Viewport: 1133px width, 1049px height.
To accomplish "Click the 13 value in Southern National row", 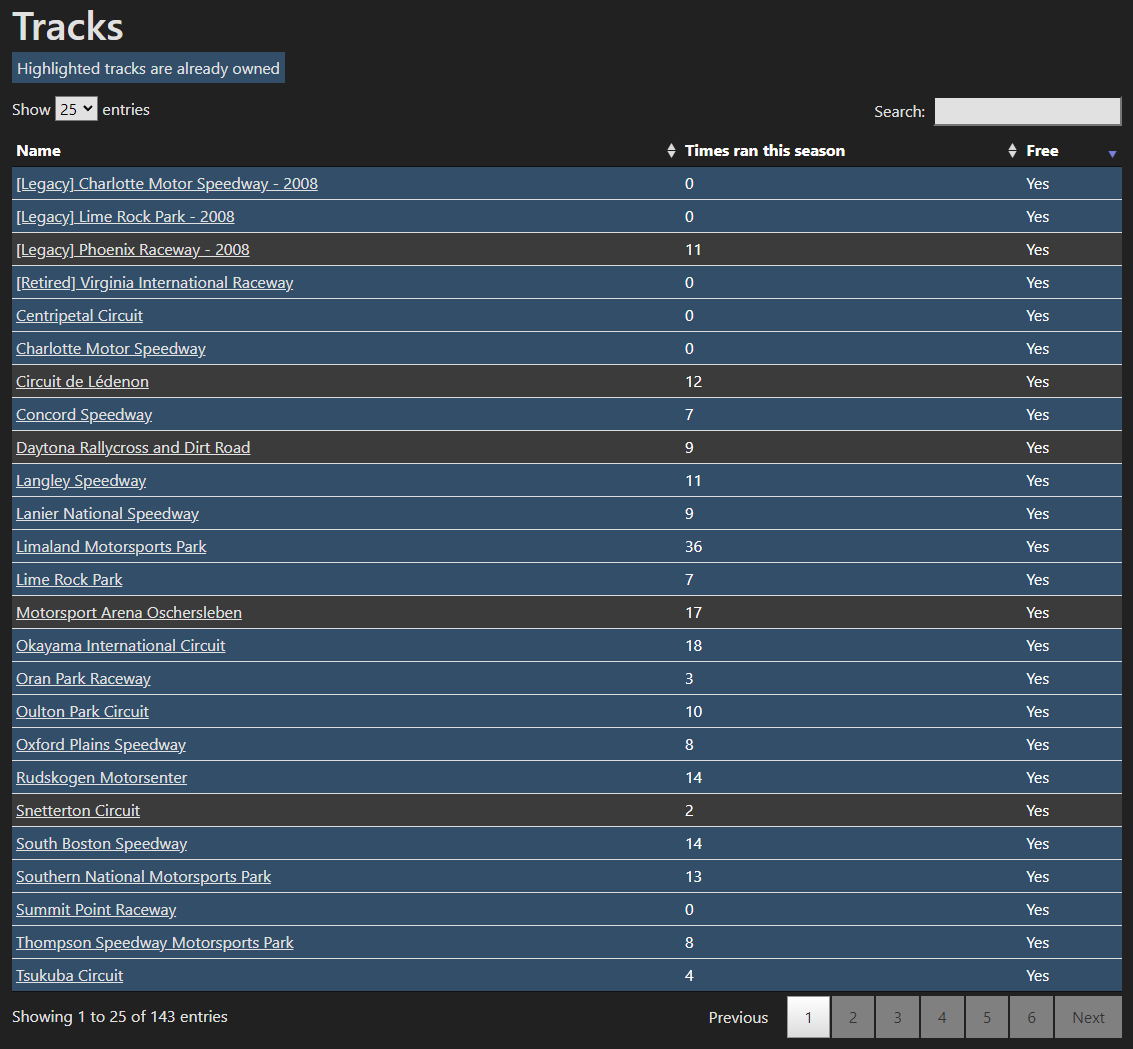I will 694,876.
